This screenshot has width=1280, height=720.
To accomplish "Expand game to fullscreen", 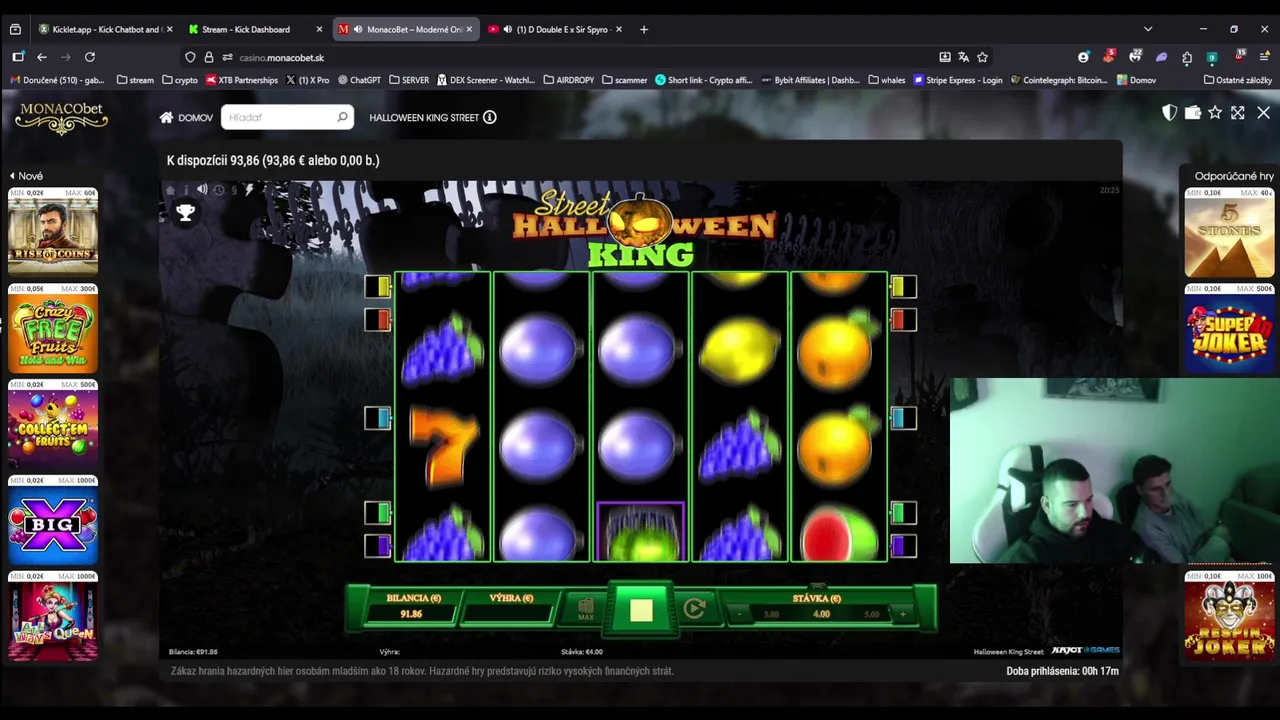I will [1238, 113].
